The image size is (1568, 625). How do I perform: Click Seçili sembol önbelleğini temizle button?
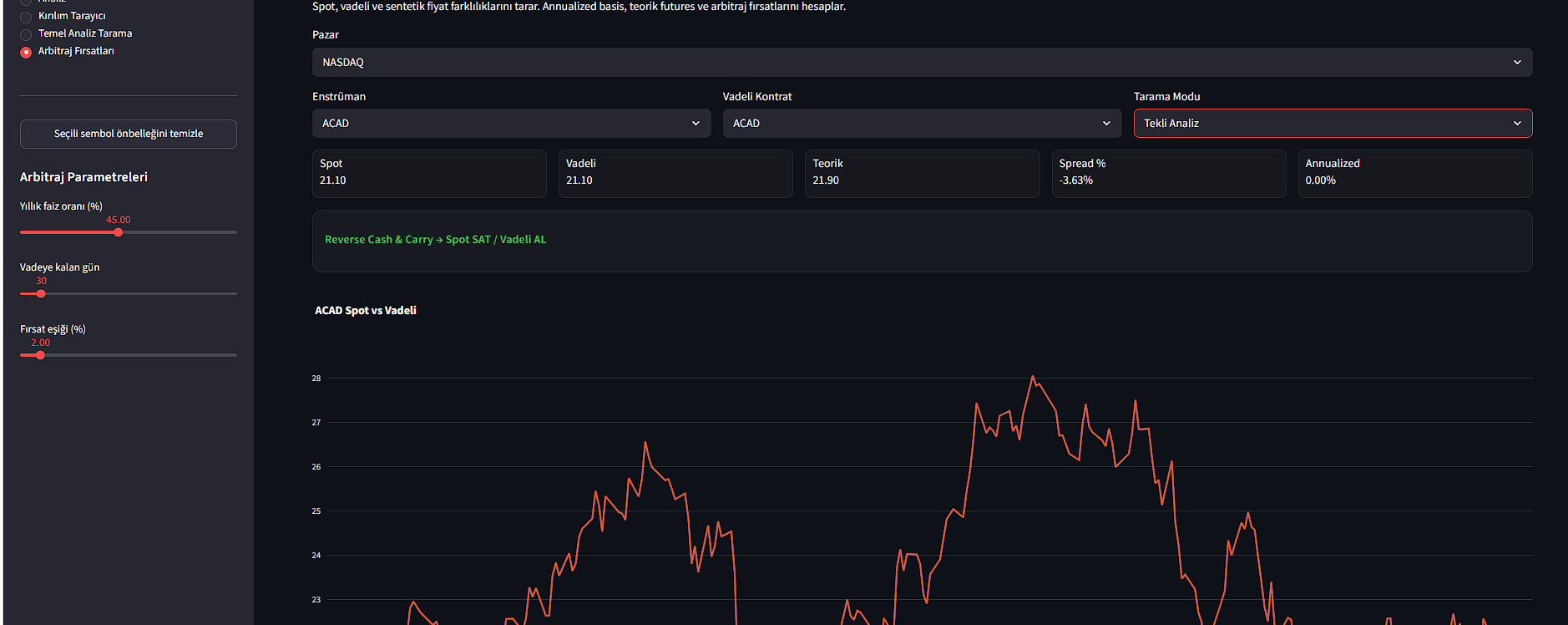(x=129, y=134)
